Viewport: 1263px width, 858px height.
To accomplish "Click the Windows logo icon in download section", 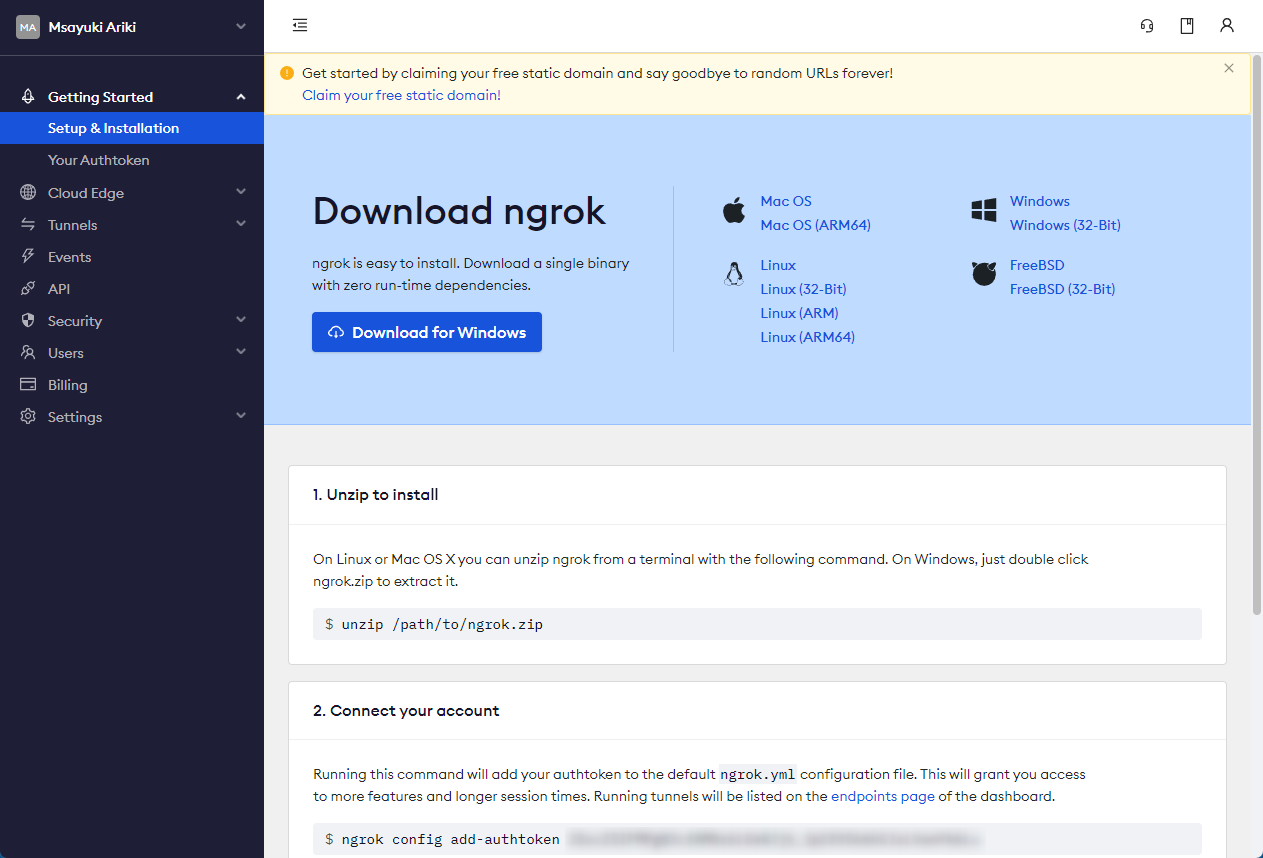I will [983, 210].
